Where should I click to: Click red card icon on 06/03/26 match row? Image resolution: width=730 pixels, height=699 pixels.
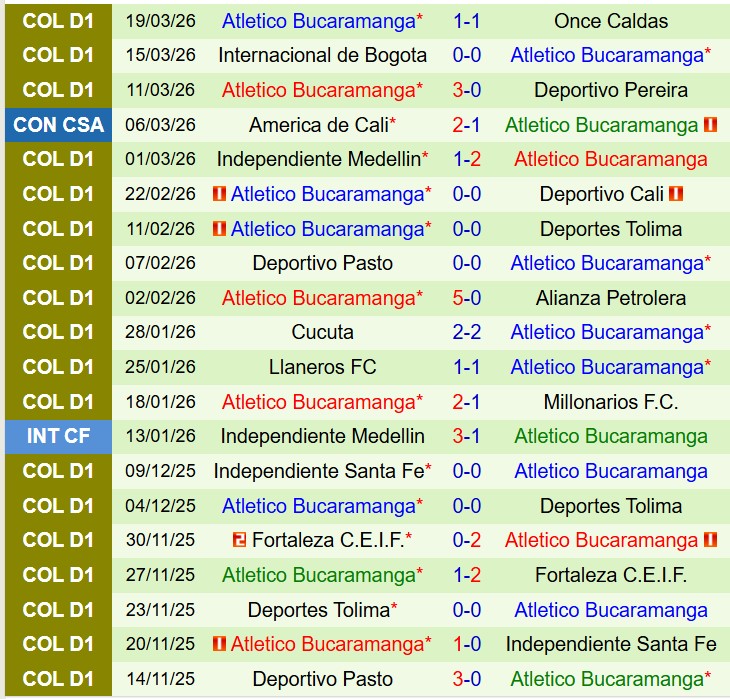[x=711, y=125]
